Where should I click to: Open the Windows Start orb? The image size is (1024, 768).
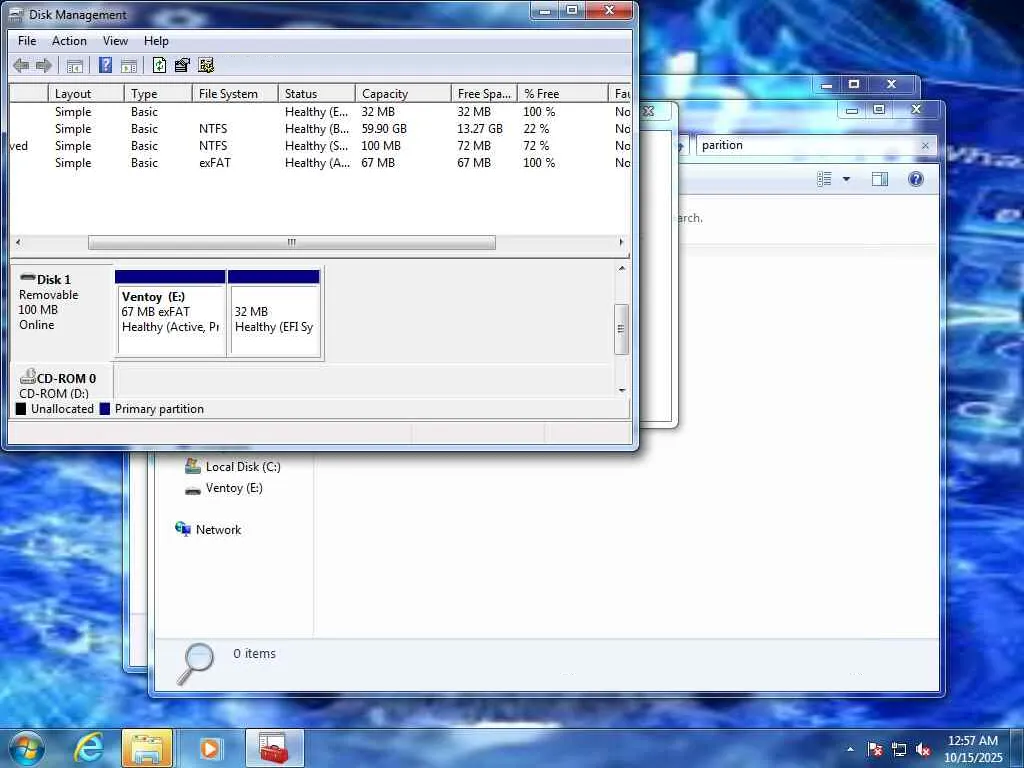pos(26,748)
